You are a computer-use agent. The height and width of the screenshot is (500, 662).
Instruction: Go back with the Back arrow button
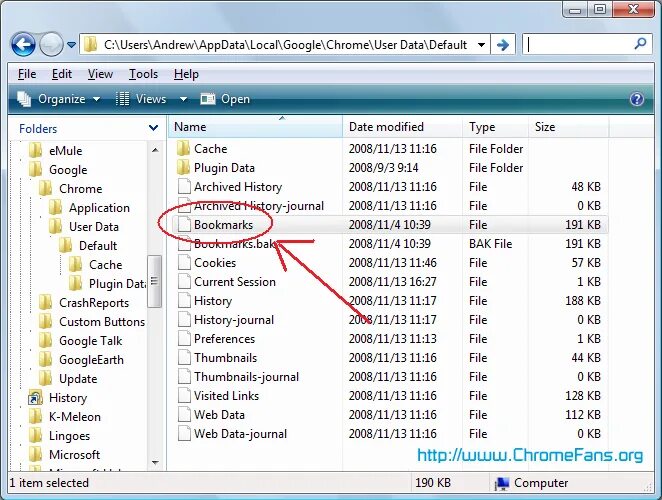point(23,44)
